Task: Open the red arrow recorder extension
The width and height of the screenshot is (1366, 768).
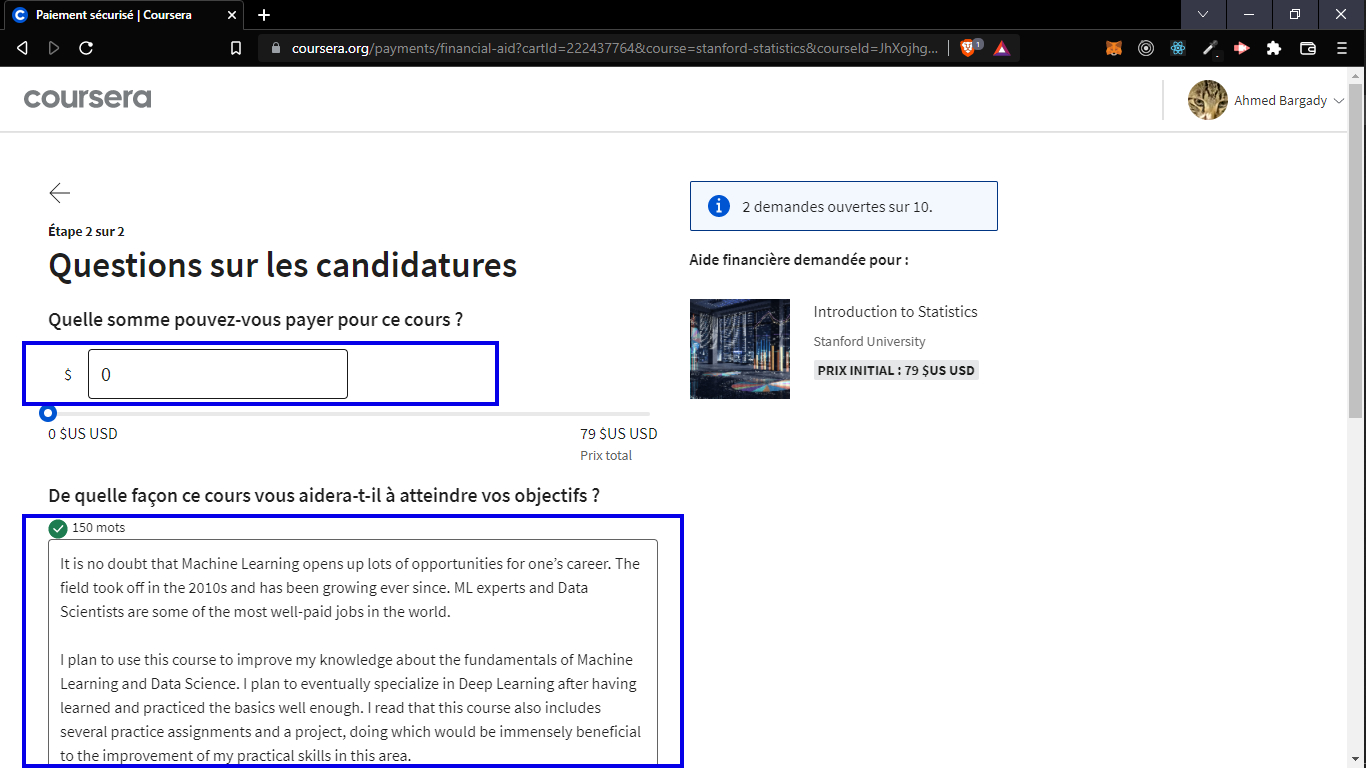Action: pos(1242,48)
